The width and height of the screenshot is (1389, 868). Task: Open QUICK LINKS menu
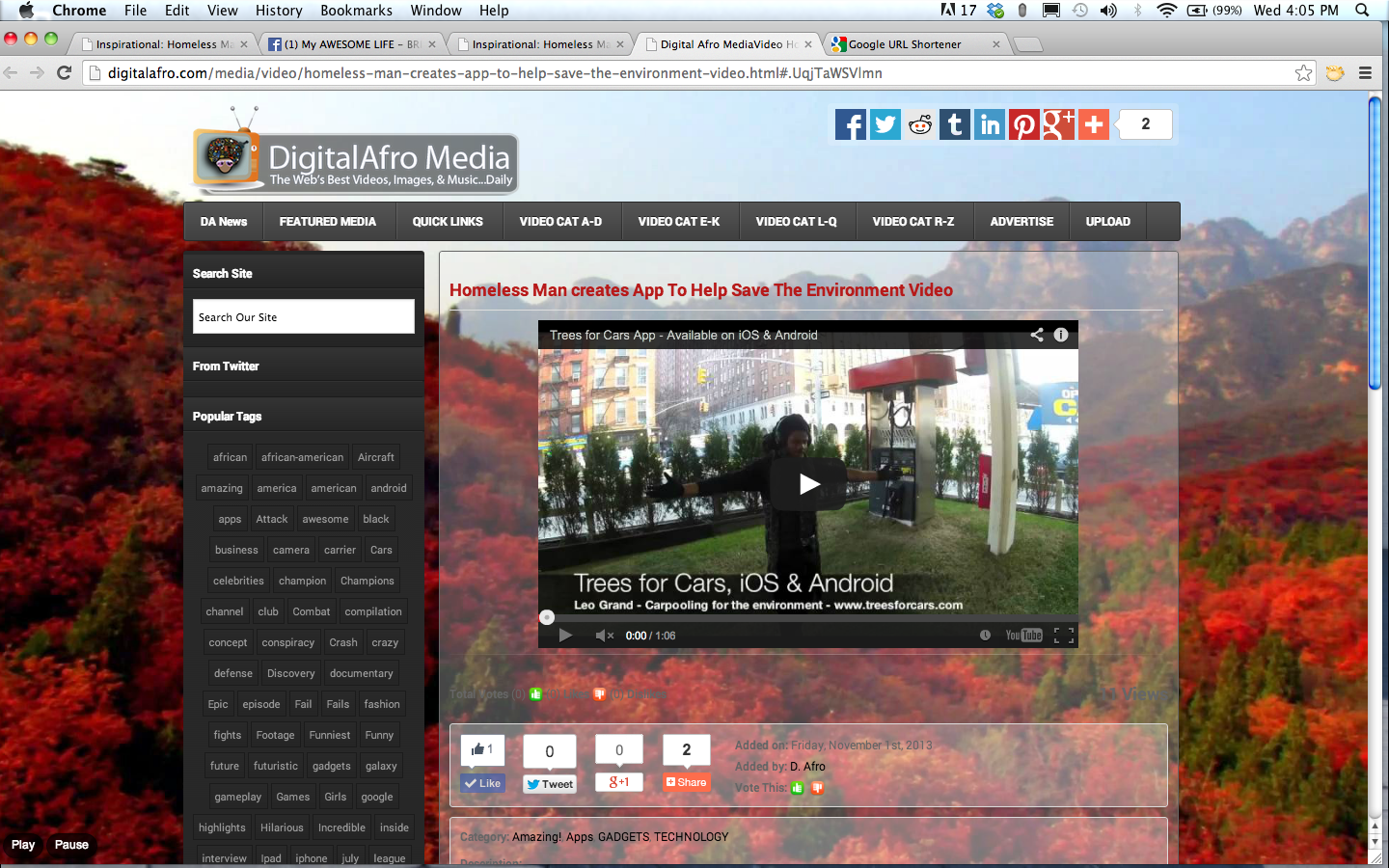coord(448,221)
